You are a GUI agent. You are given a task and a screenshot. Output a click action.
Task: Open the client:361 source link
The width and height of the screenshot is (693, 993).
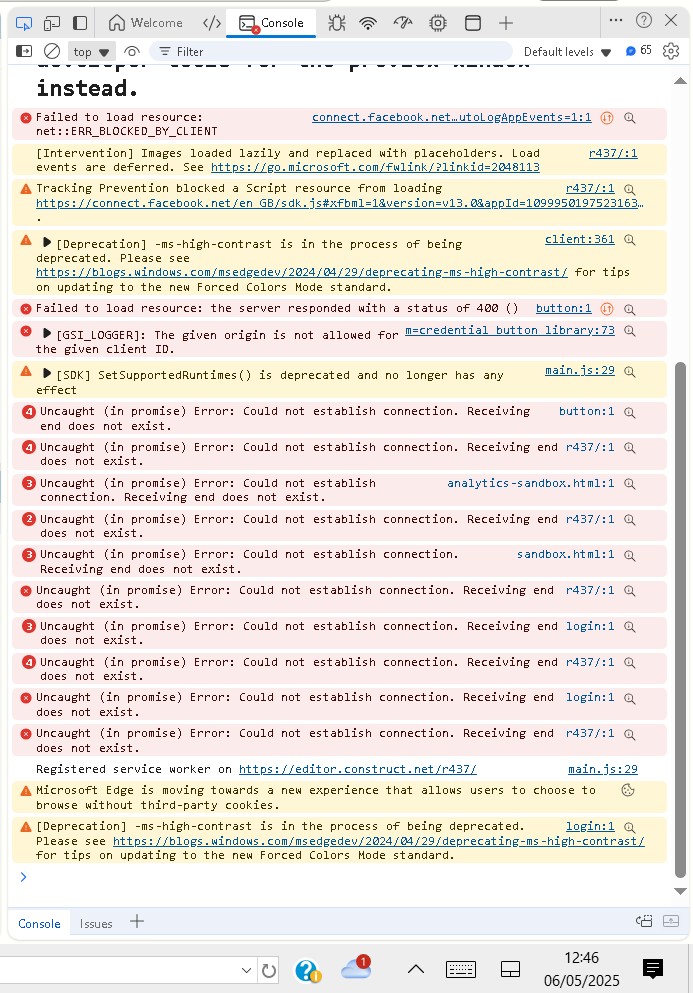580,239
